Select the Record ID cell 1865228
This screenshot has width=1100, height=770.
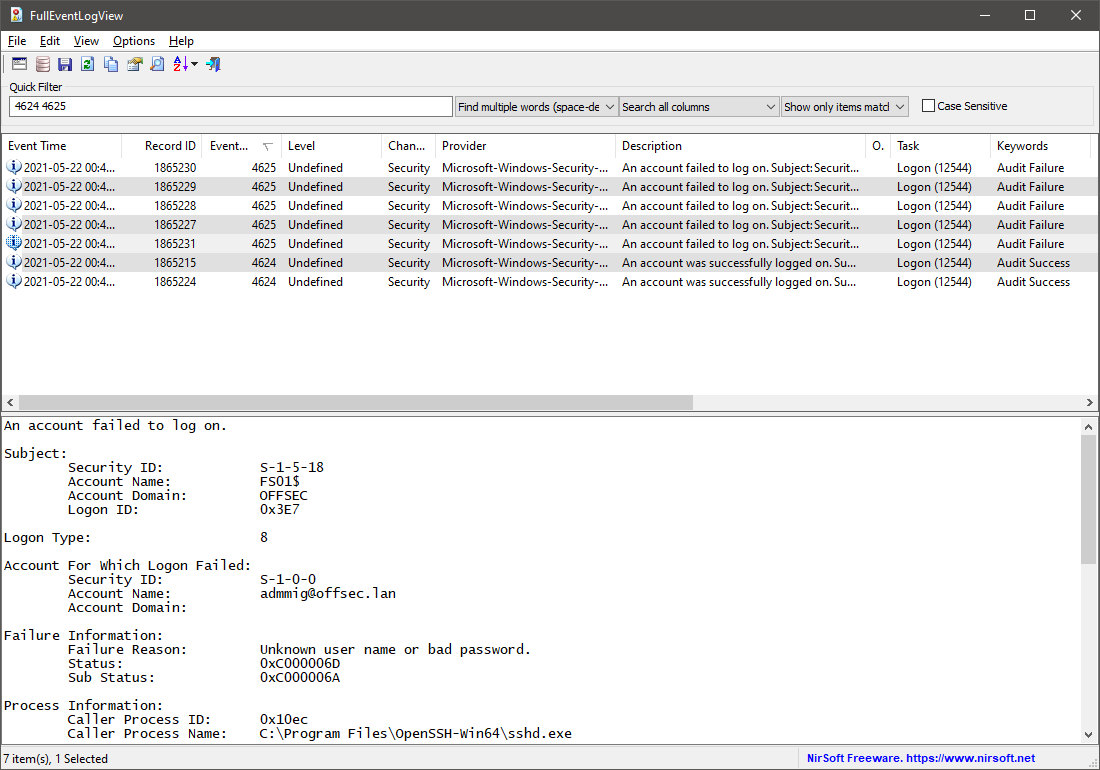[x=175, y=205]
